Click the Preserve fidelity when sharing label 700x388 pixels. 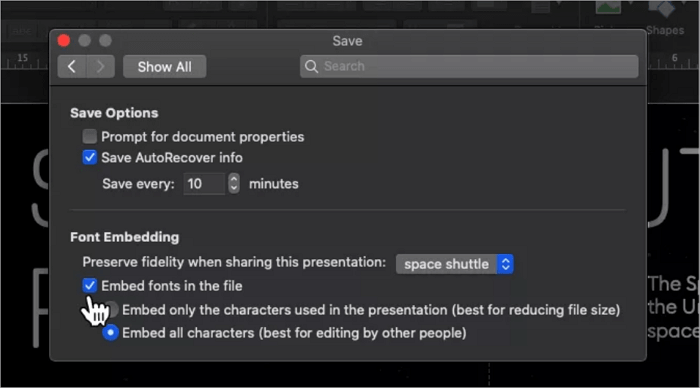[x=234, y=262]
